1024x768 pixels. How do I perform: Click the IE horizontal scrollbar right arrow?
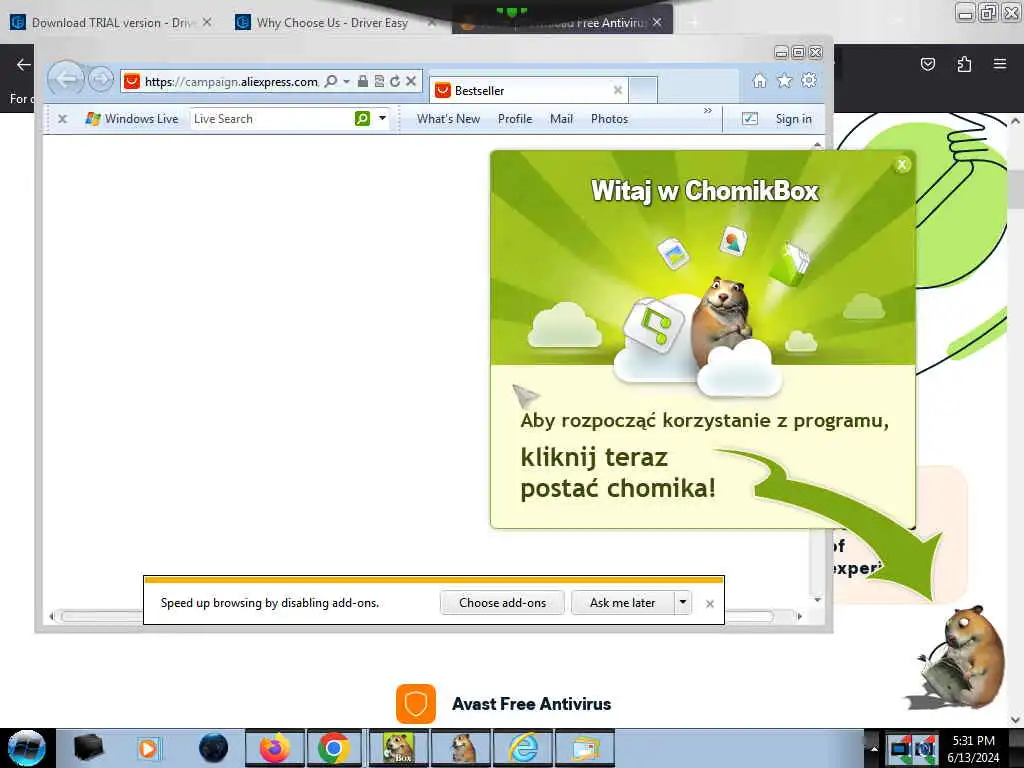click(x=799, y=616)
